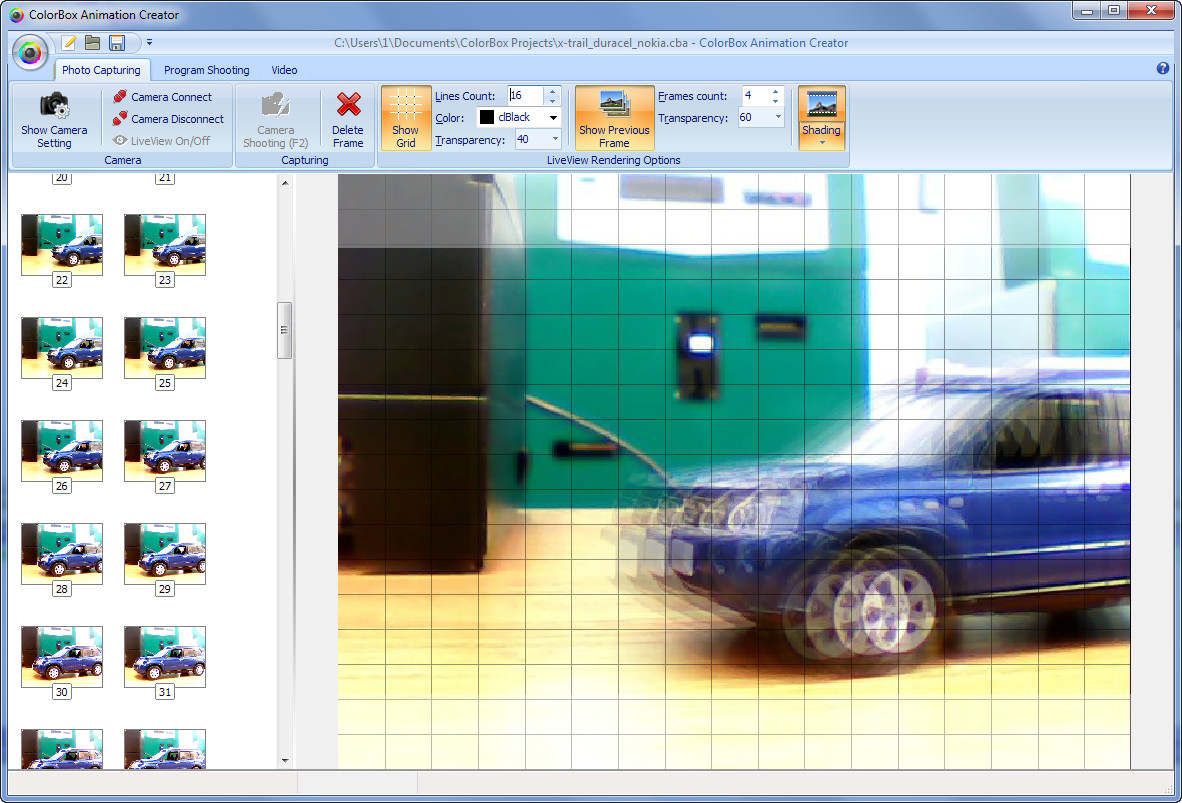Open grid Transparency 40 dropdown

click(x=556, y=139)
